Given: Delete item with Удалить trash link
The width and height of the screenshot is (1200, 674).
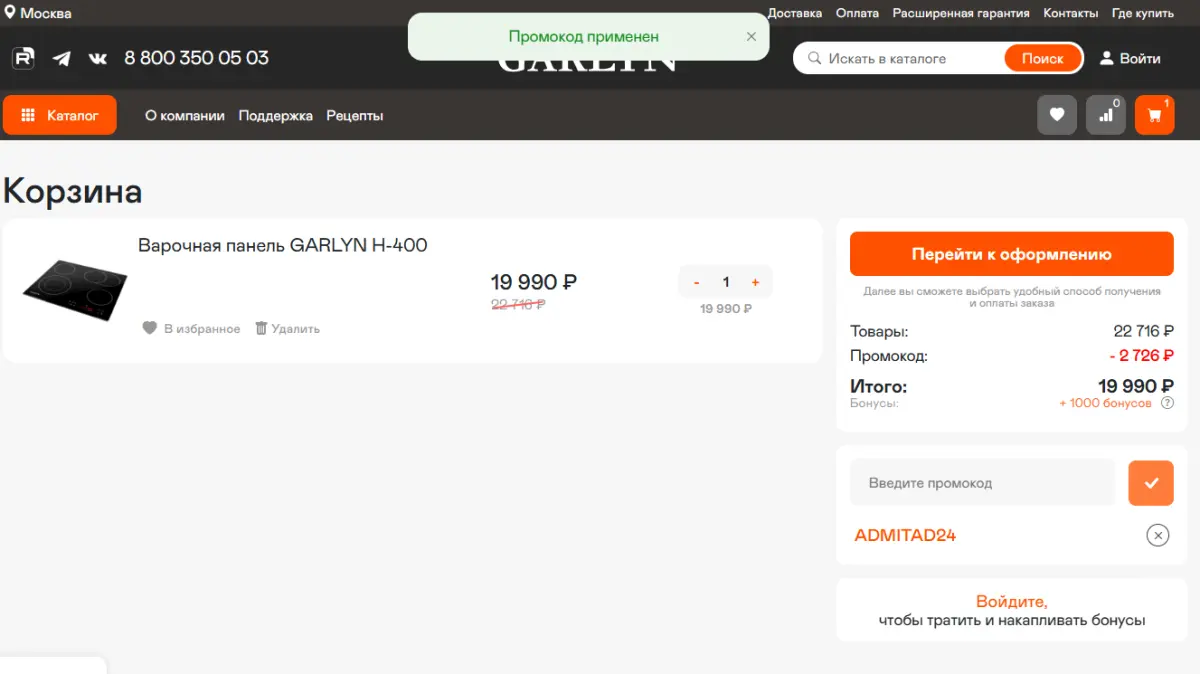Looking at the screenshot, I should [288, 328].
